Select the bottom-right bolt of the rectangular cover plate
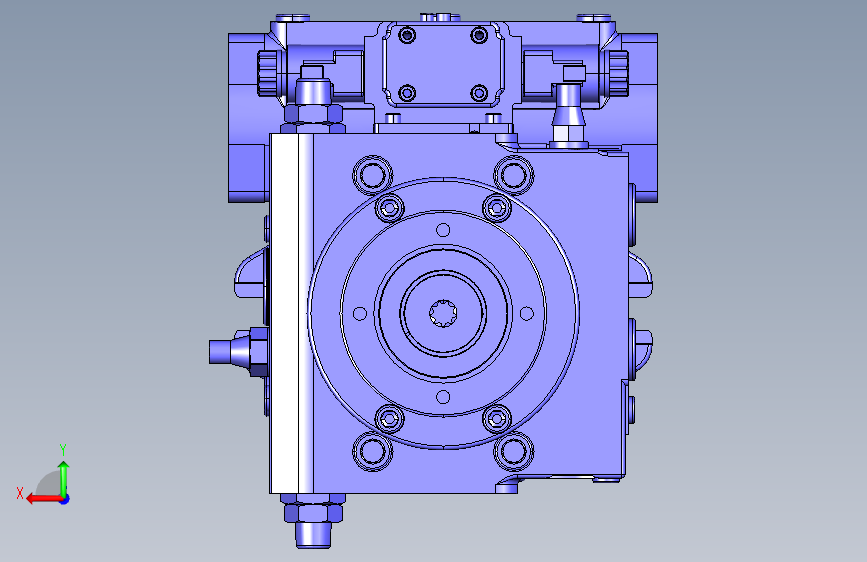 [x=479, y=93]
